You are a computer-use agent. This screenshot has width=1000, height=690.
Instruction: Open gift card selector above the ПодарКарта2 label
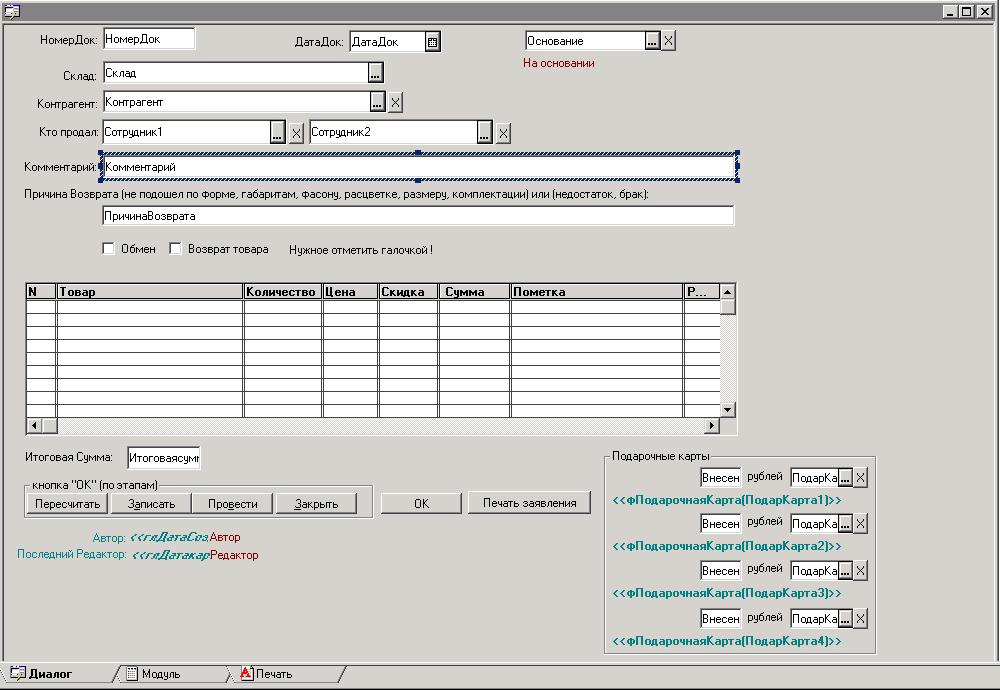(845, 524)
